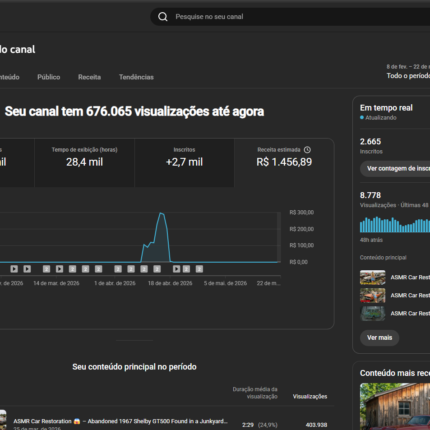Click the magnifier search icon
This screenshot has width=430, height=430.
click(163, 17)
